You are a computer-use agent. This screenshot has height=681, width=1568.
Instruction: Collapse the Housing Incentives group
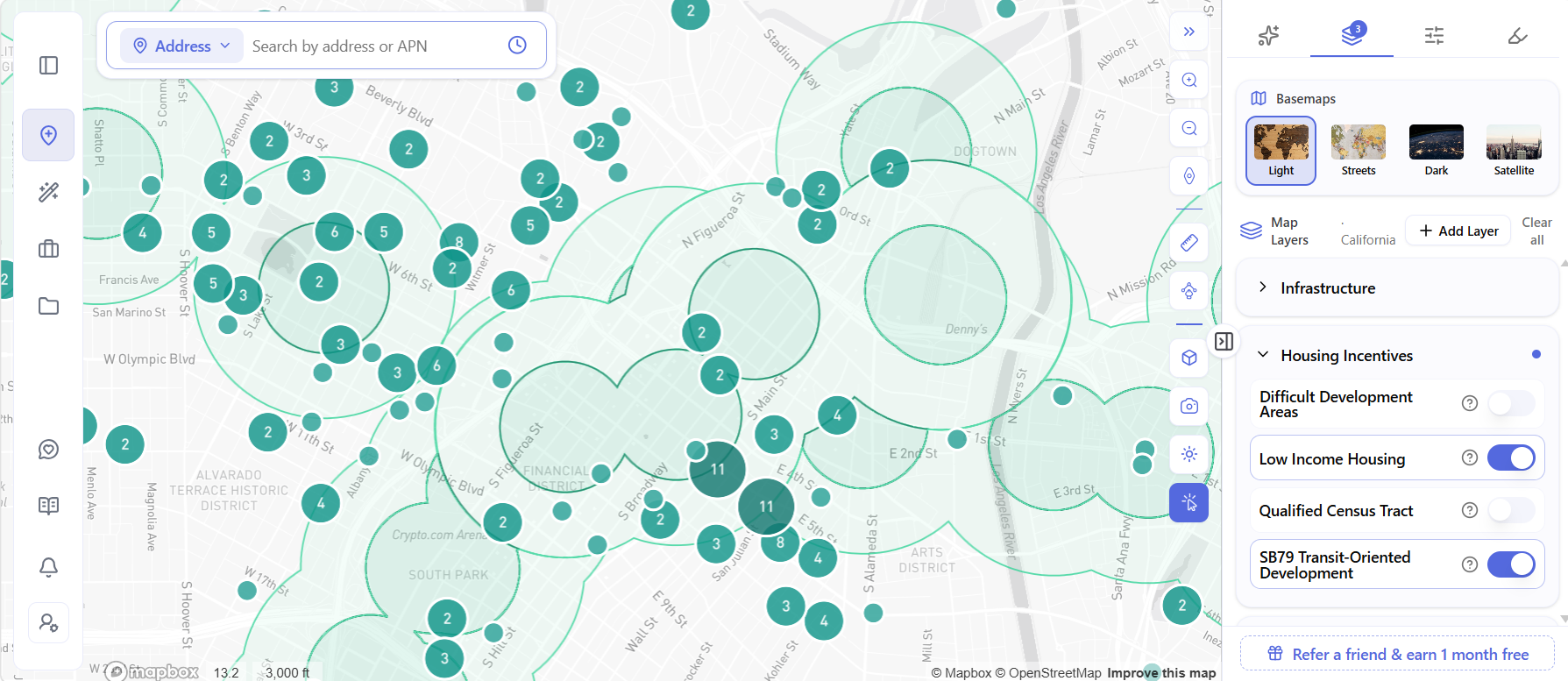[1397, 356]
